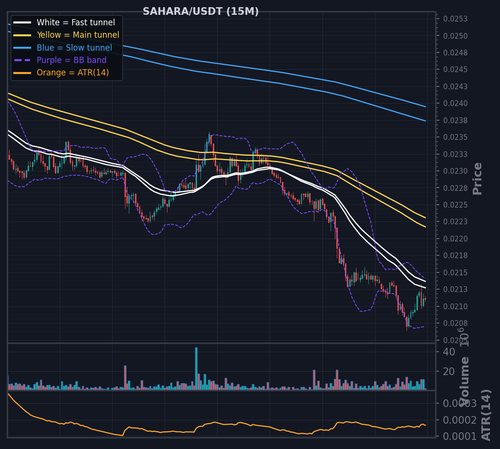Click price tick 0.0233

tap(455, 154)
